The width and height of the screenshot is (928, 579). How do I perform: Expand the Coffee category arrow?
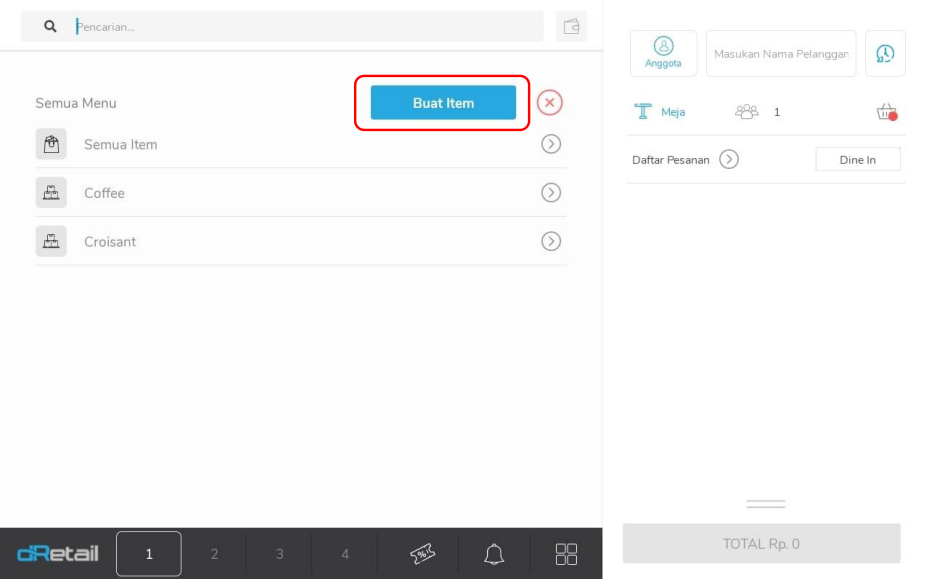550,193
